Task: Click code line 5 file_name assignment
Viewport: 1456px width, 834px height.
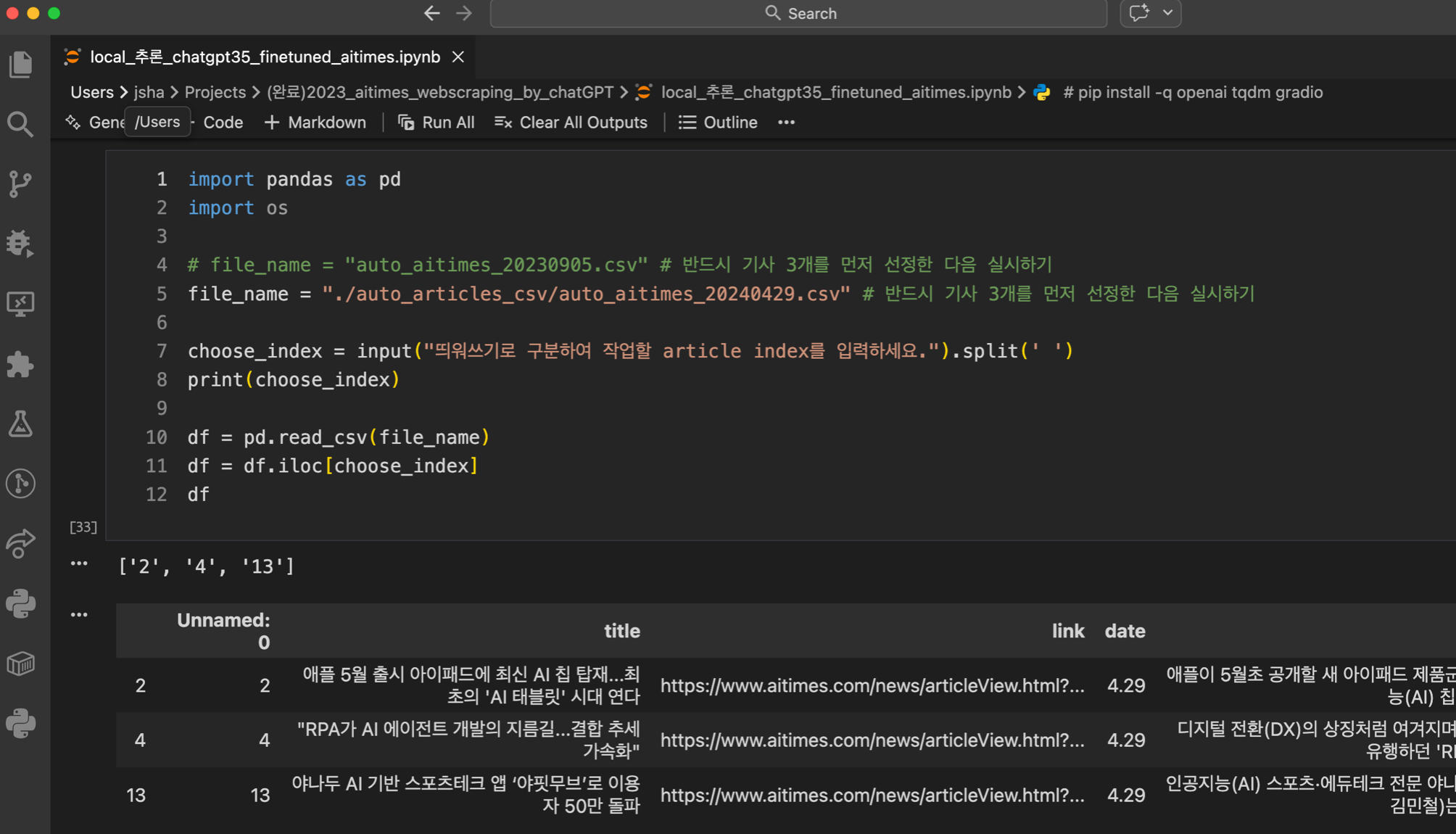Action: tap(721, 294)
